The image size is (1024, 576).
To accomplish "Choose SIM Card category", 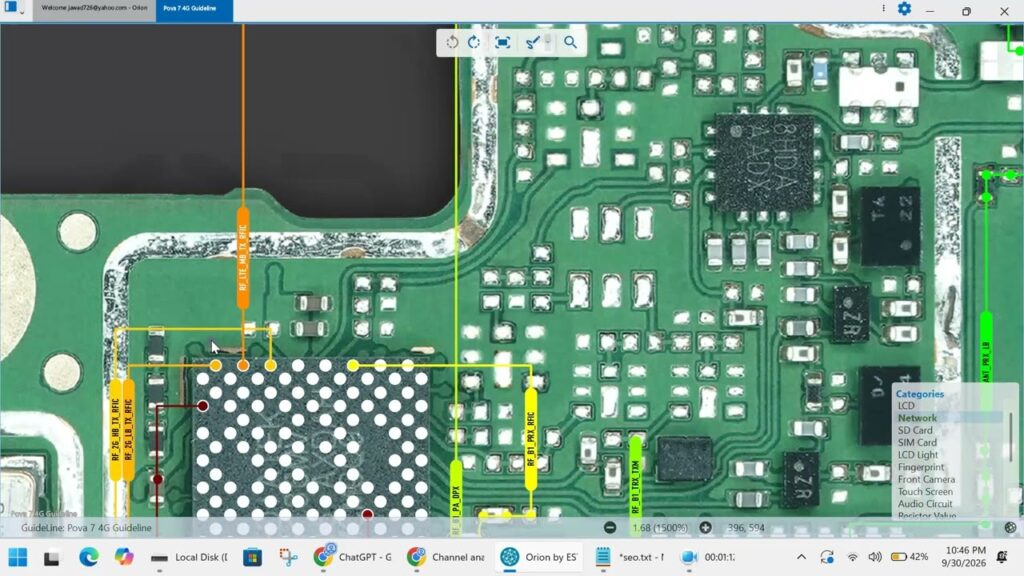I will click(917, 442).
